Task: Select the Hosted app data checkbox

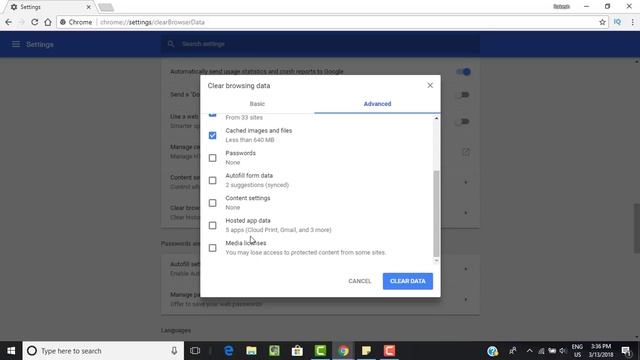Action: 213,225
